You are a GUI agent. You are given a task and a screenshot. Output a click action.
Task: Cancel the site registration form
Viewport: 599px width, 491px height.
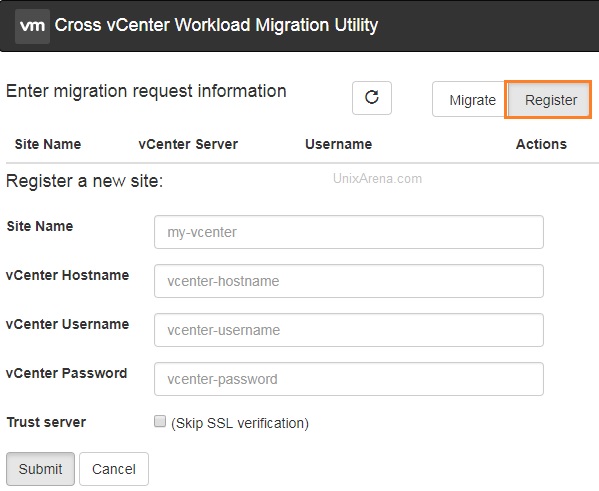pos(114,469)
